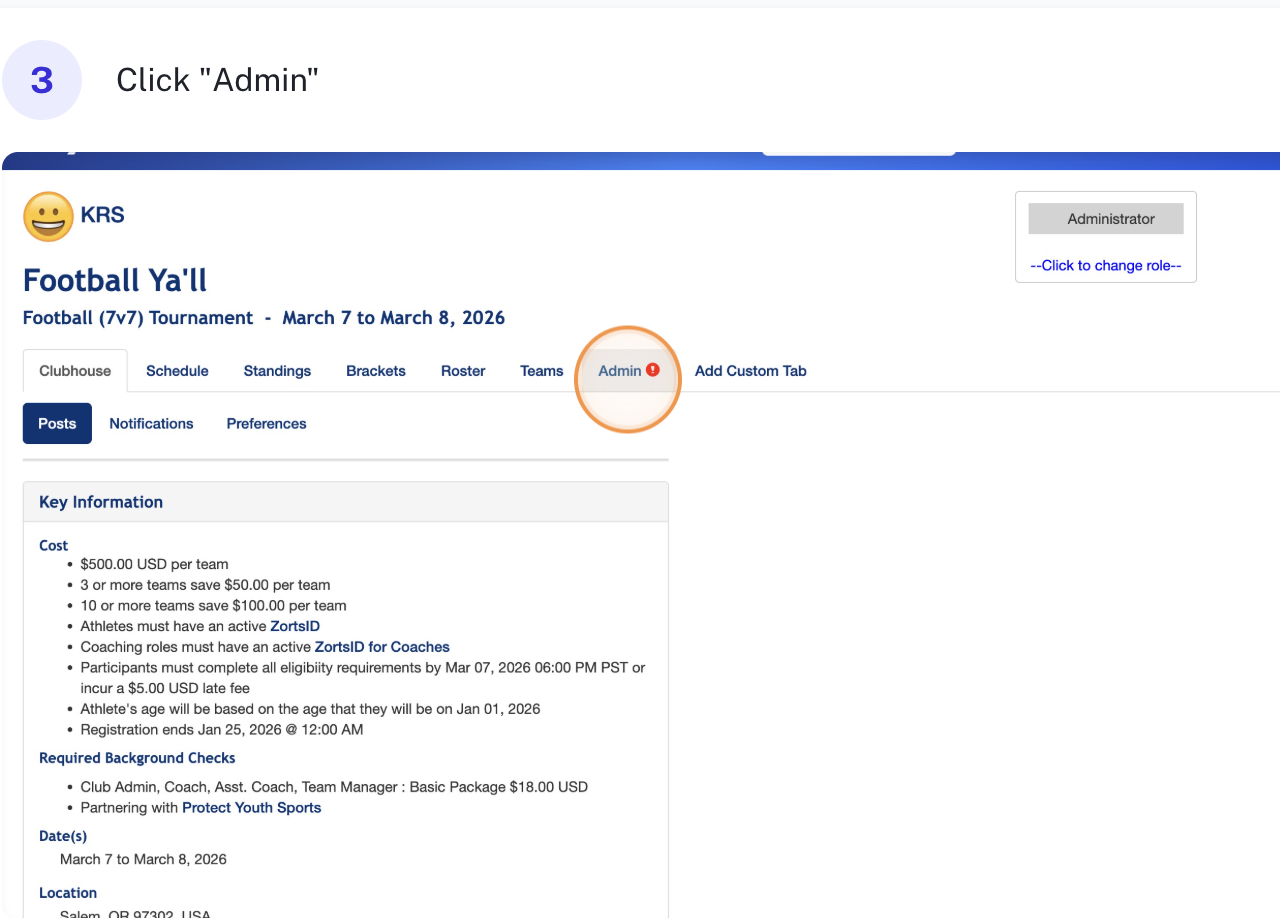Click the Administrator role button

click(x=1105, y=218)
